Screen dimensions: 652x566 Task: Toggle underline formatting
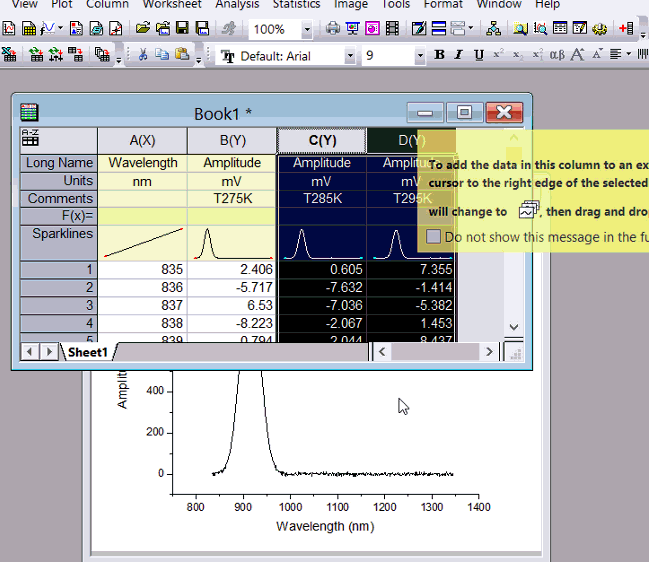click(x=479, y=54)
